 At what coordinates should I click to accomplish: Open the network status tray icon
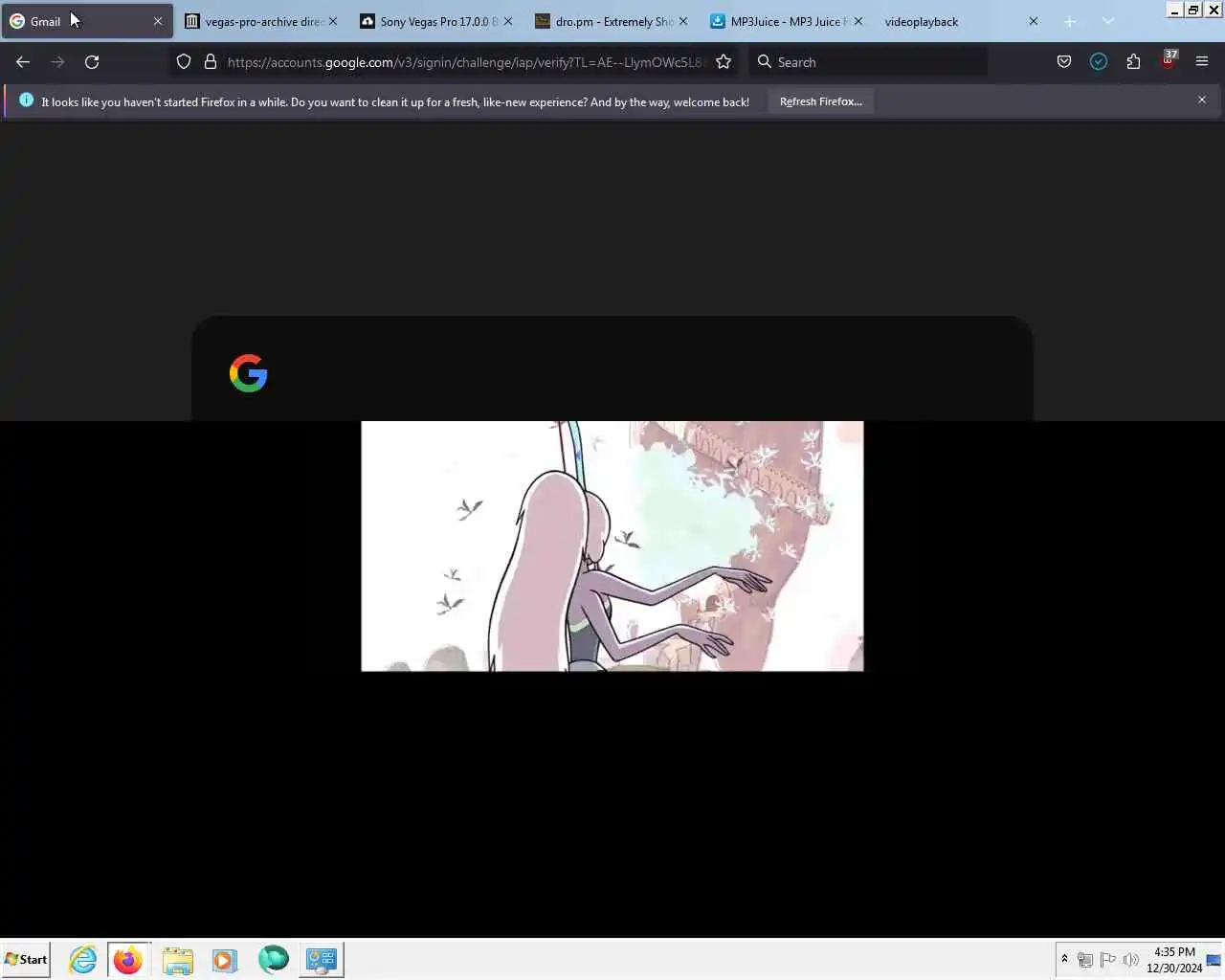pos(1085,959)
